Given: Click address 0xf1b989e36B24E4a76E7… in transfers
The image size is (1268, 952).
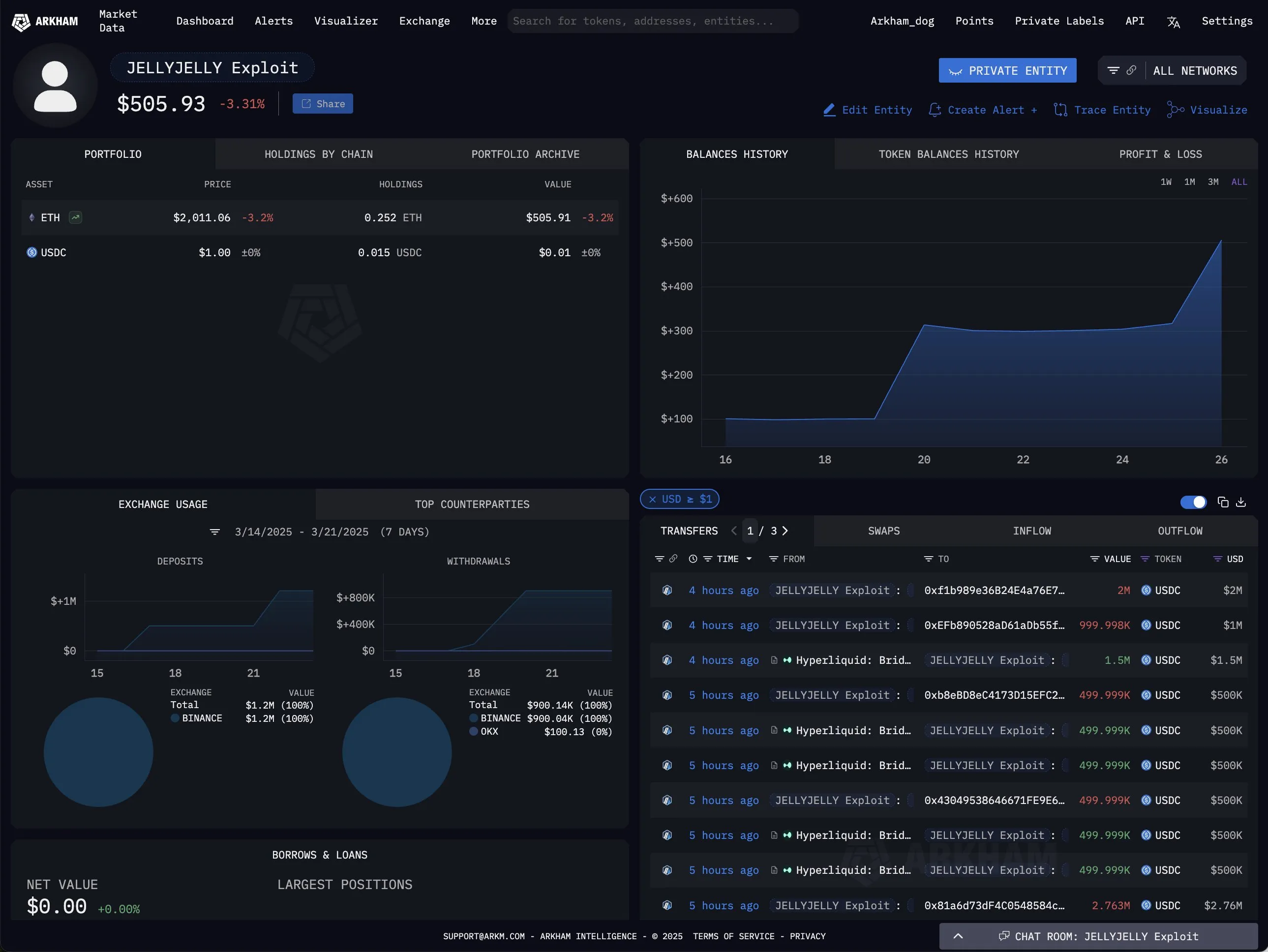Looking at the screenshot, I should click(994, 591).
